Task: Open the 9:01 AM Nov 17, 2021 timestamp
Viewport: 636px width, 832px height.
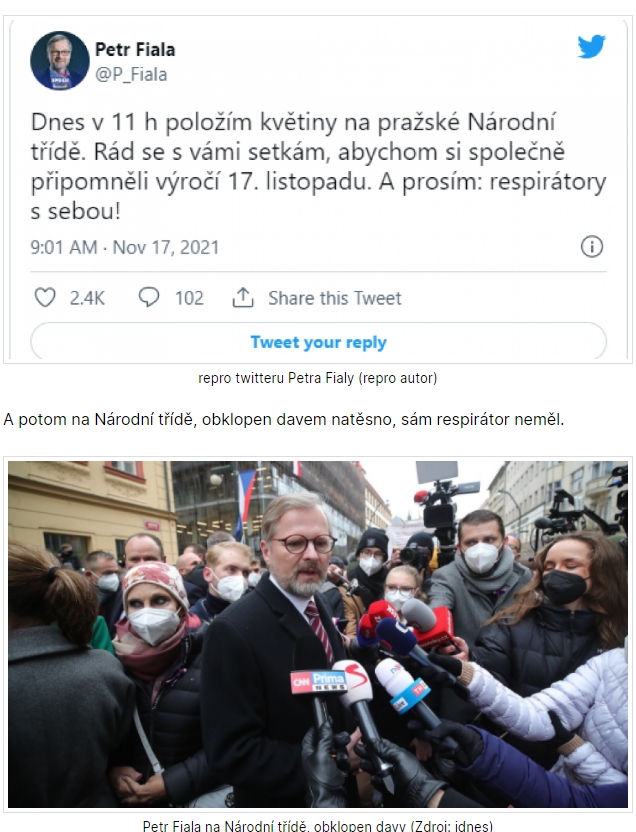Action: (x=125, y=247)
